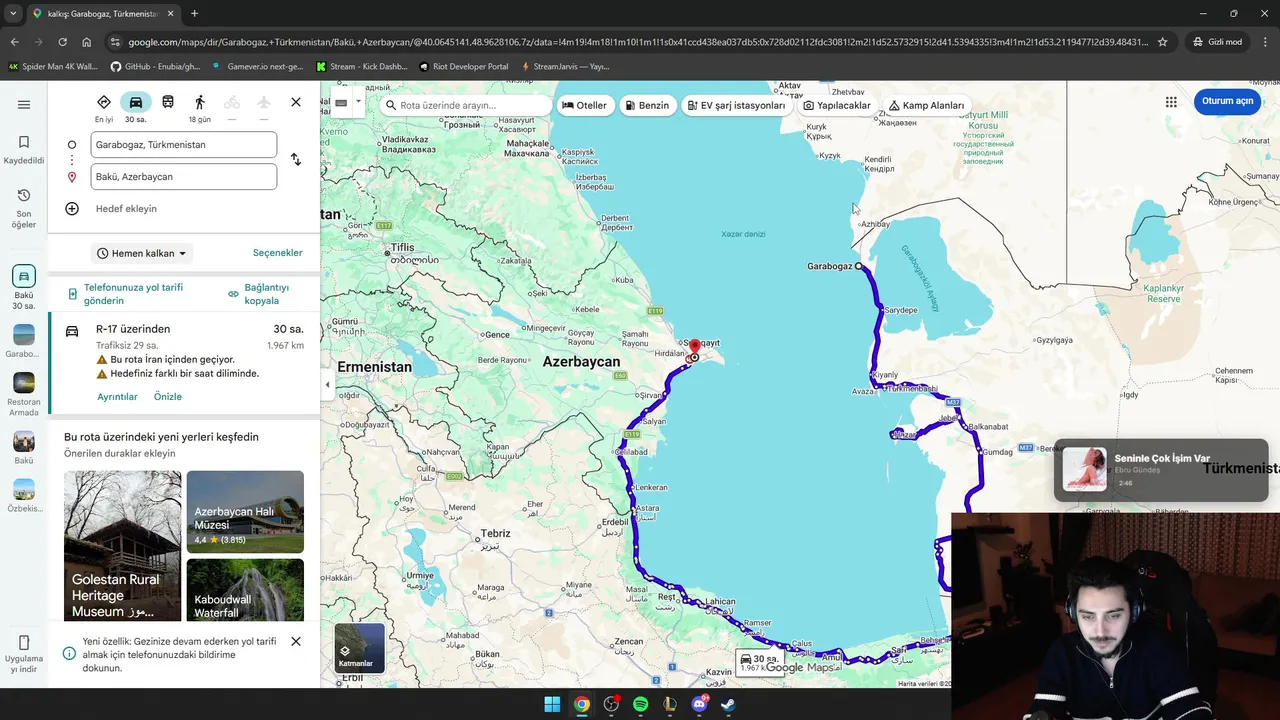Open GitHub Enubia bookmark
Viewport: 1280px width, 720px height.
tap(155, 67)
